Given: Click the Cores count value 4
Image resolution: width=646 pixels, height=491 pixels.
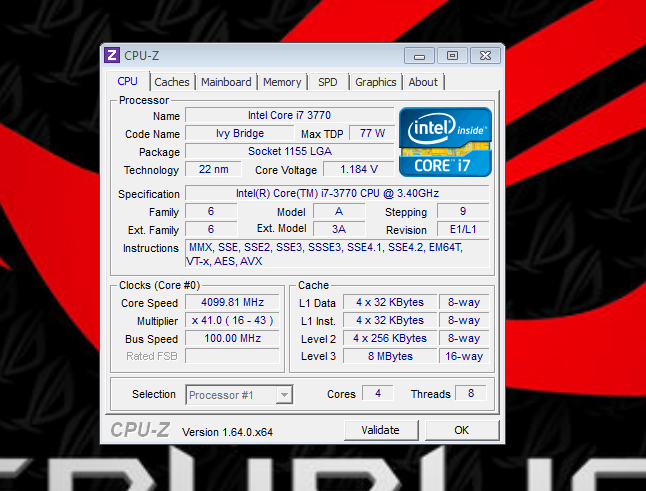Looking at the screenshot, I should (x=378, y=393).
